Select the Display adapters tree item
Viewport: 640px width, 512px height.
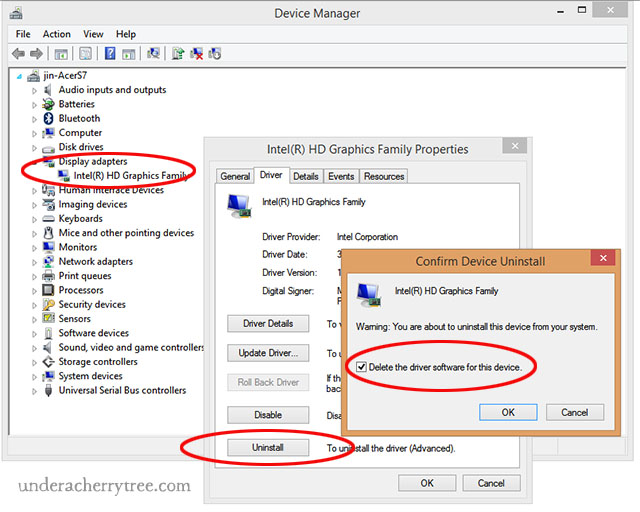click(x=93, y=161)
